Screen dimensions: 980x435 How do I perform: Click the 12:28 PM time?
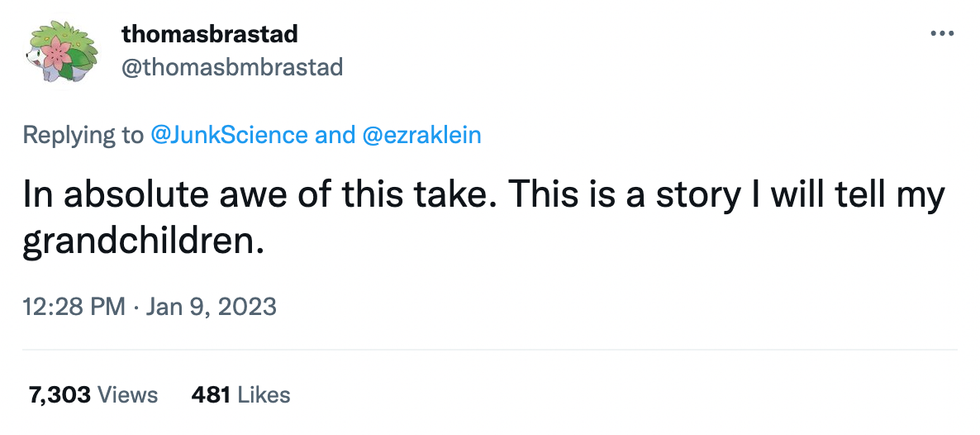73,307
